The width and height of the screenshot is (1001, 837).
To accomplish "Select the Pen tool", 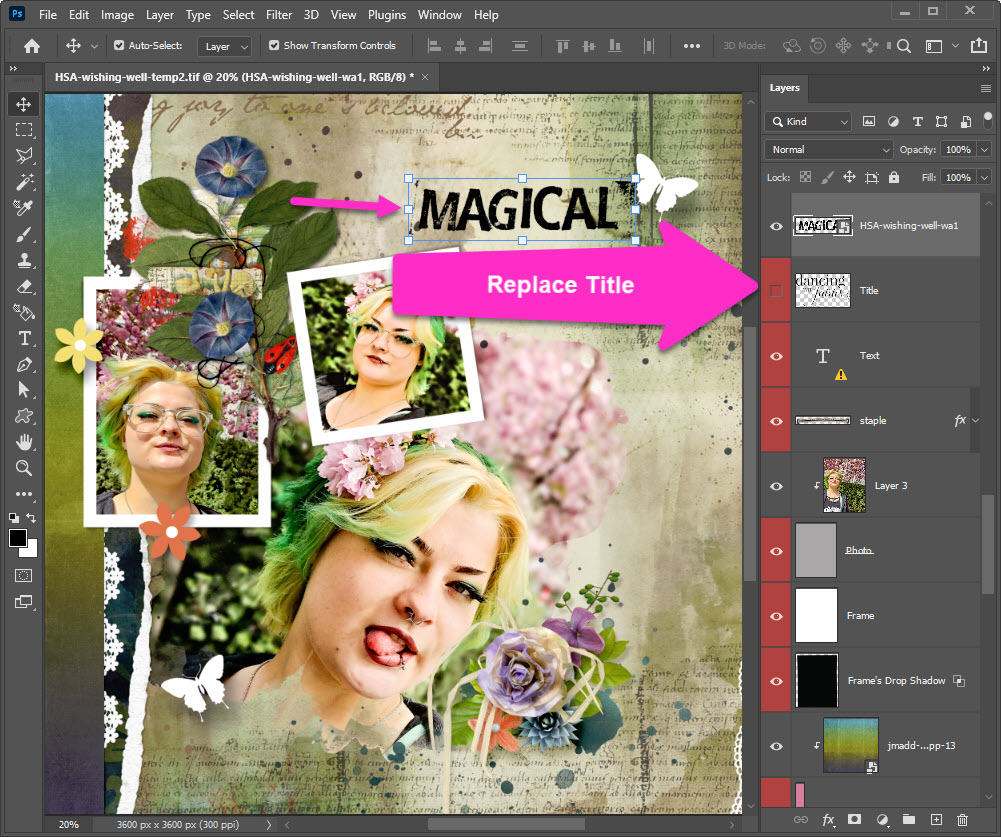I will 24,364.
